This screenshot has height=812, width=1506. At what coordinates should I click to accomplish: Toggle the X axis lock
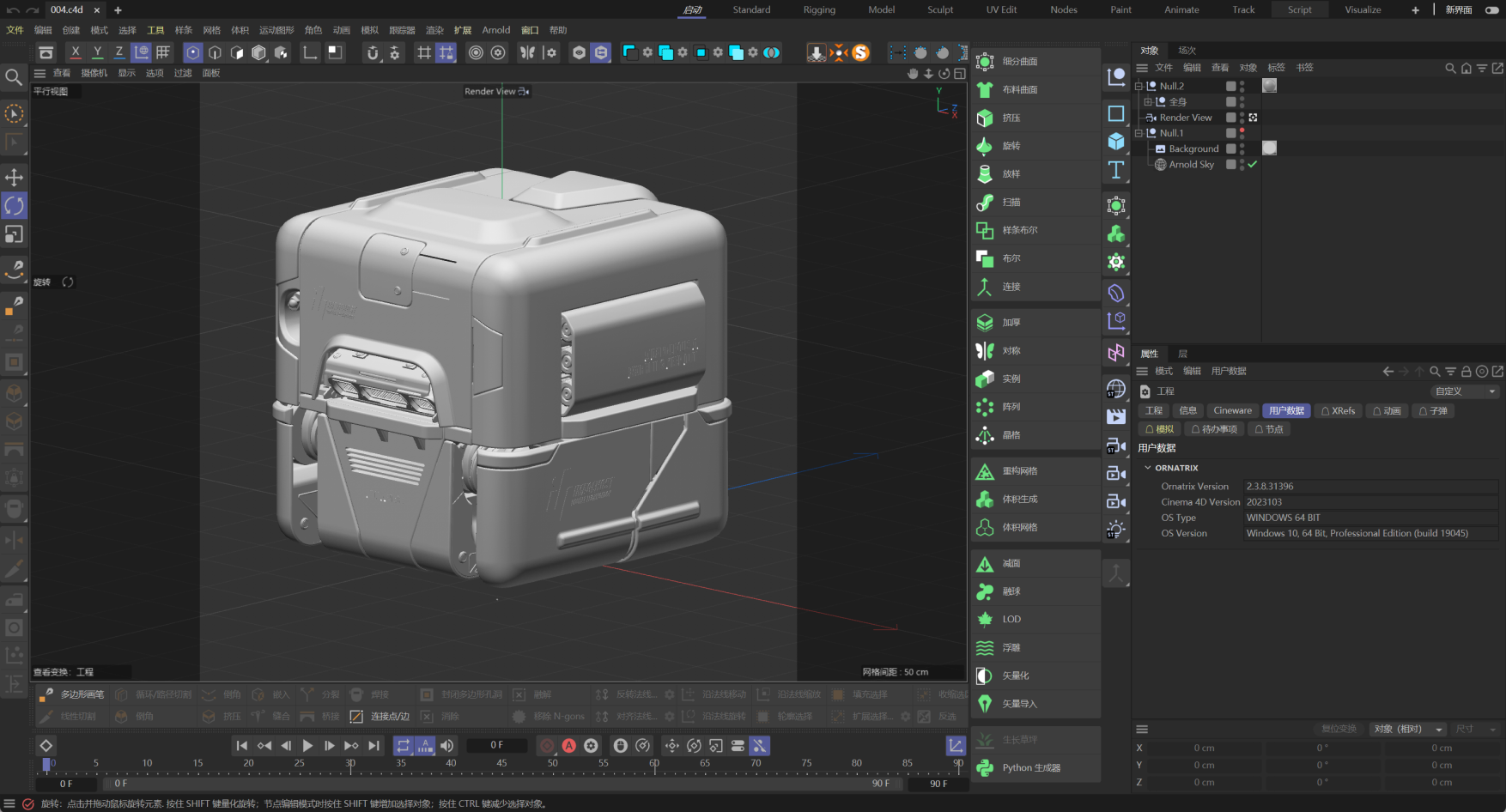click(x=76, y=52)
